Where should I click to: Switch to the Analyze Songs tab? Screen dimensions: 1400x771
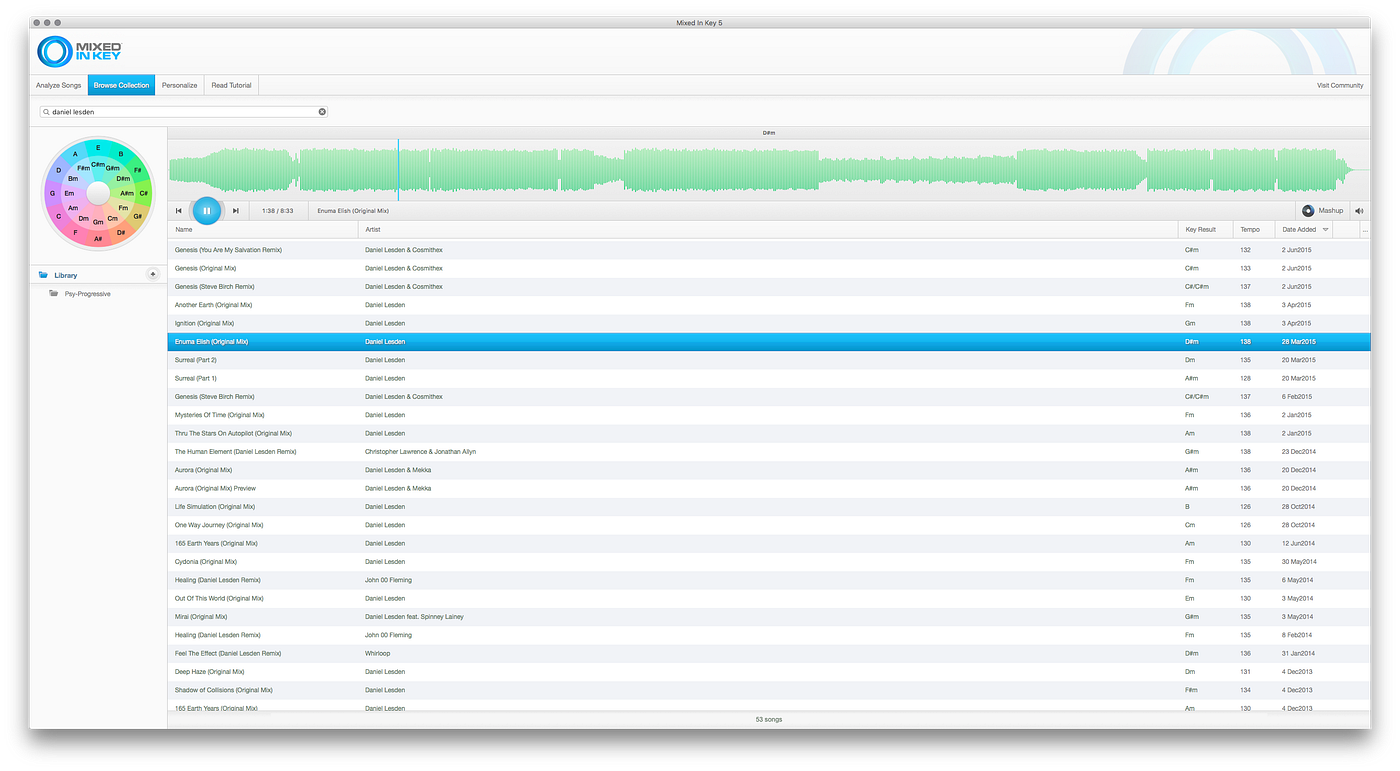tap(58, 85)
